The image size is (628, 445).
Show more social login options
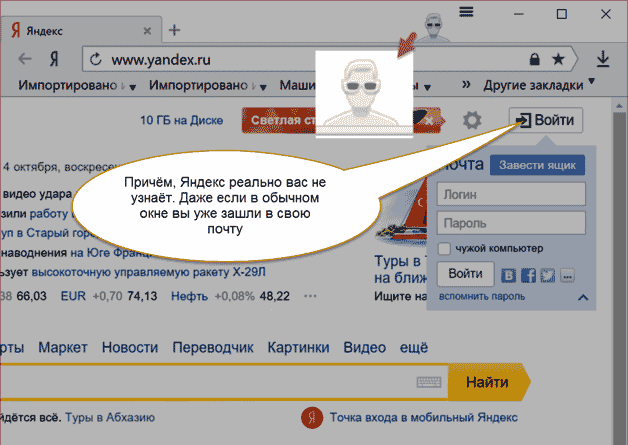coord(567,276)
